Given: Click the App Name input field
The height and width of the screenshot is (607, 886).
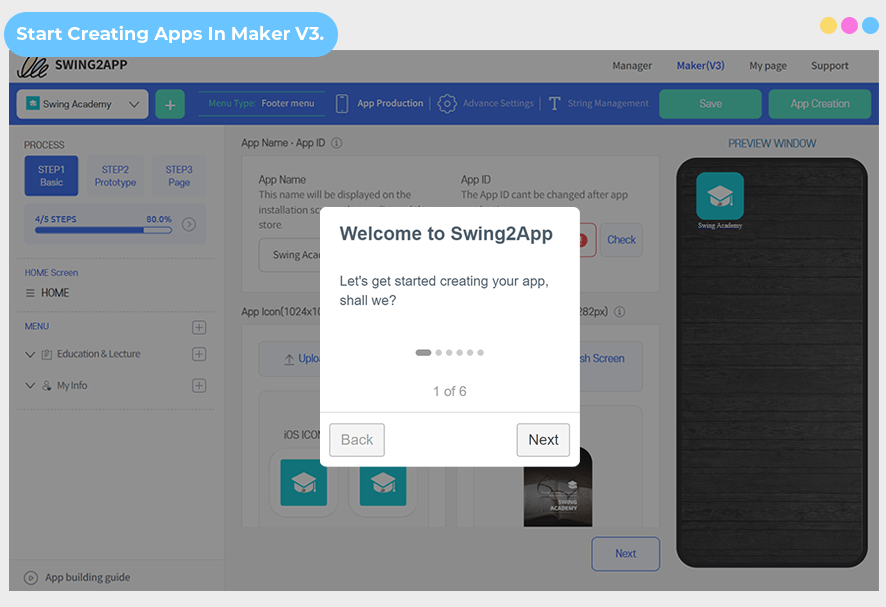Looking at the screenshot, I should [290, 255].
